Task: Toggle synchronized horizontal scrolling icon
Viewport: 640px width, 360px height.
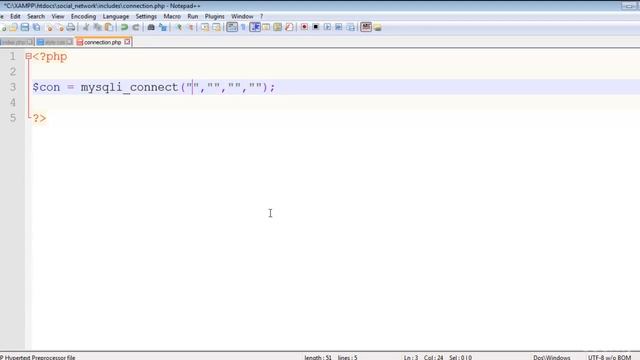Action: click(x=216, y=27)
